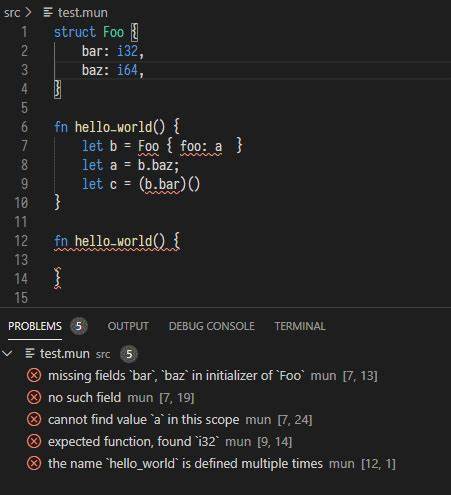451x495 pixels.
Task: Click the underlined 'Foo' on line 7
Action: pos(148,146)
